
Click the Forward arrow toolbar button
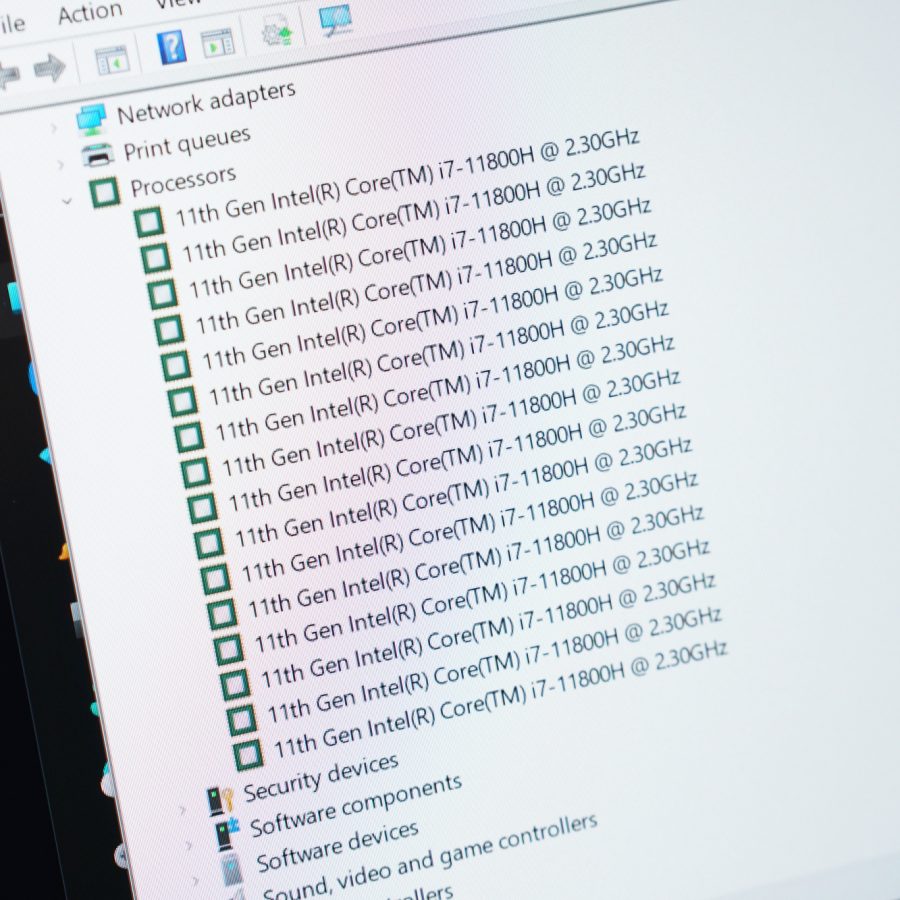click(49, 68)
